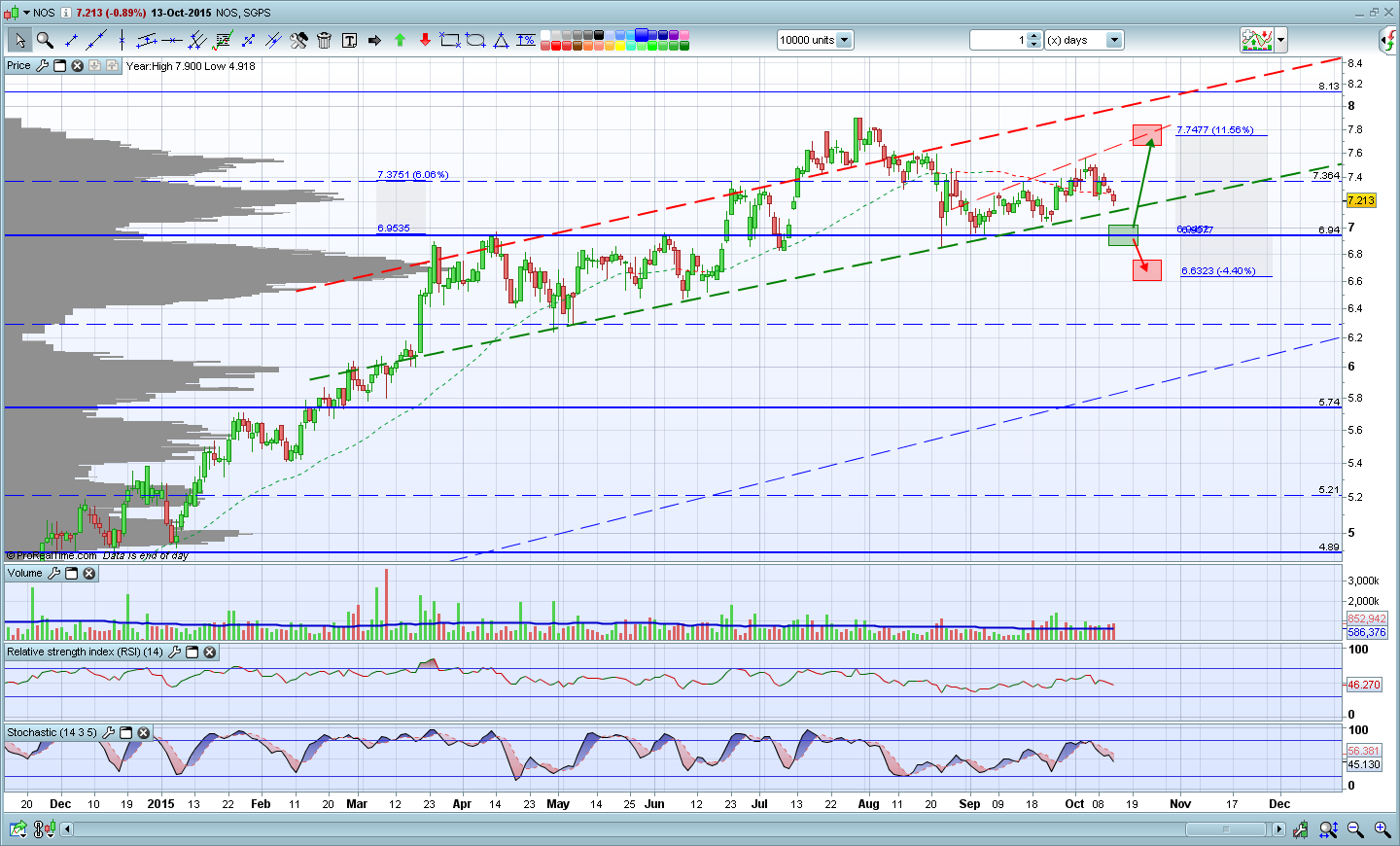
Task: Expand the add indicator dropdown arrow
Action: pos(1280,41)
